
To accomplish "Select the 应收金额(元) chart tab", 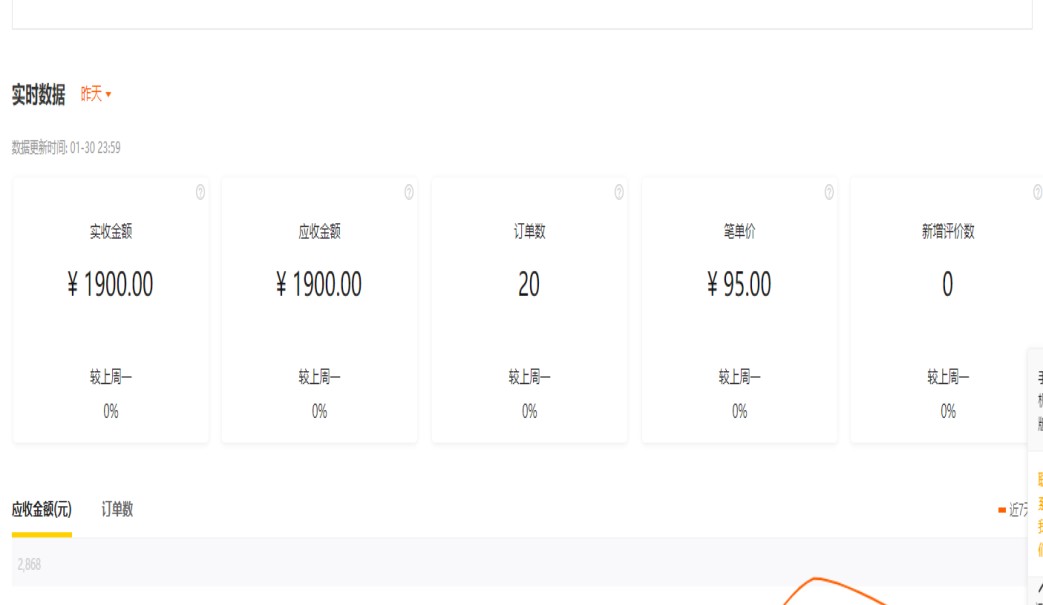I will [42, 509].
